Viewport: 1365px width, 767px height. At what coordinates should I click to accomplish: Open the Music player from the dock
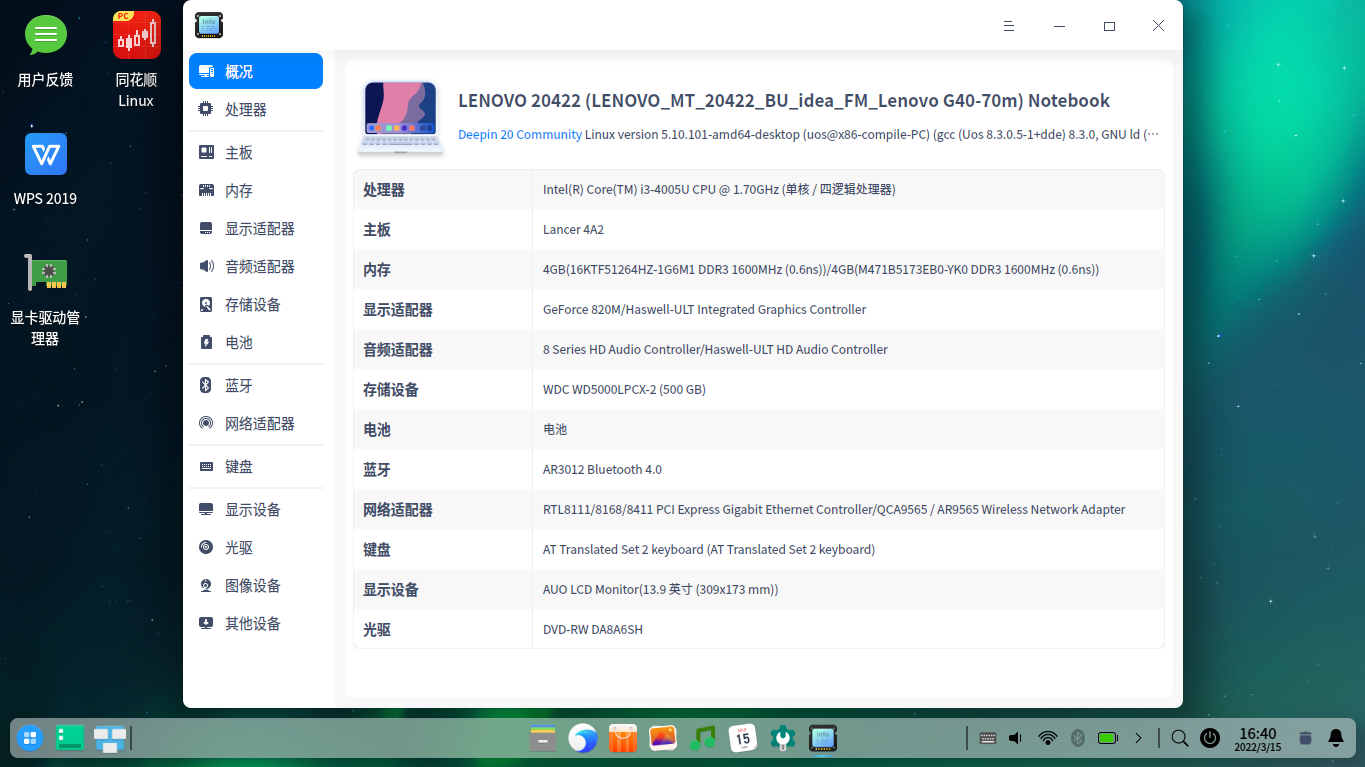tap(703, 738)
